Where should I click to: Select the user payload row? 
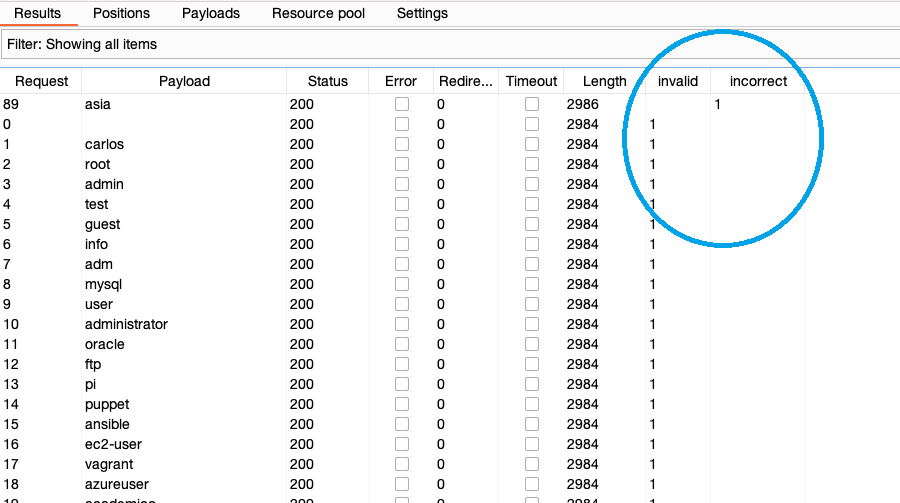(450, 304)
